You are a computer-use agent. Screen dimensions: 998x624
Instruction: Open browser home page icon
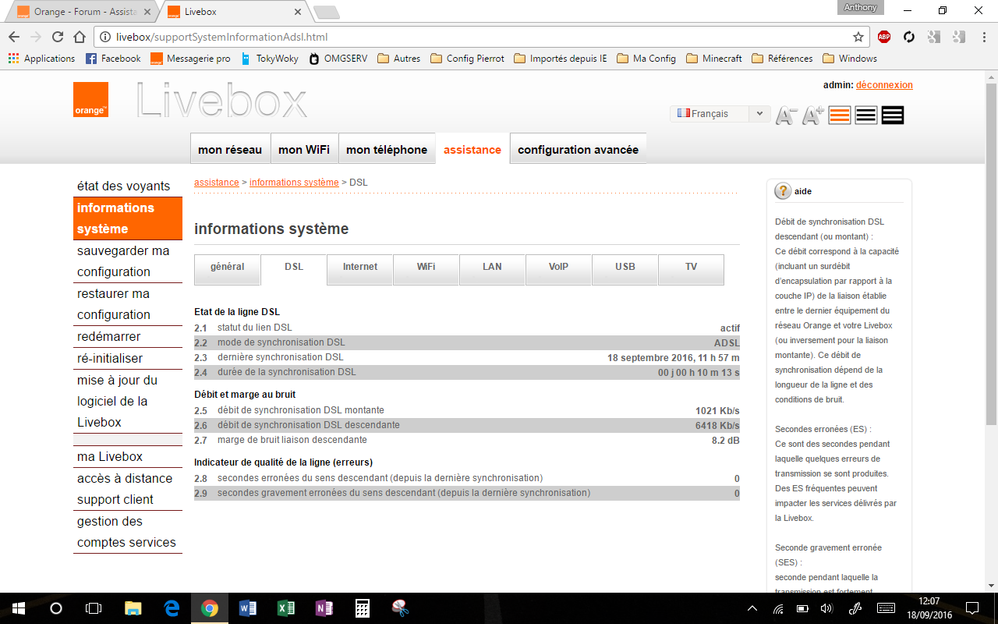[x=79, y=37]
